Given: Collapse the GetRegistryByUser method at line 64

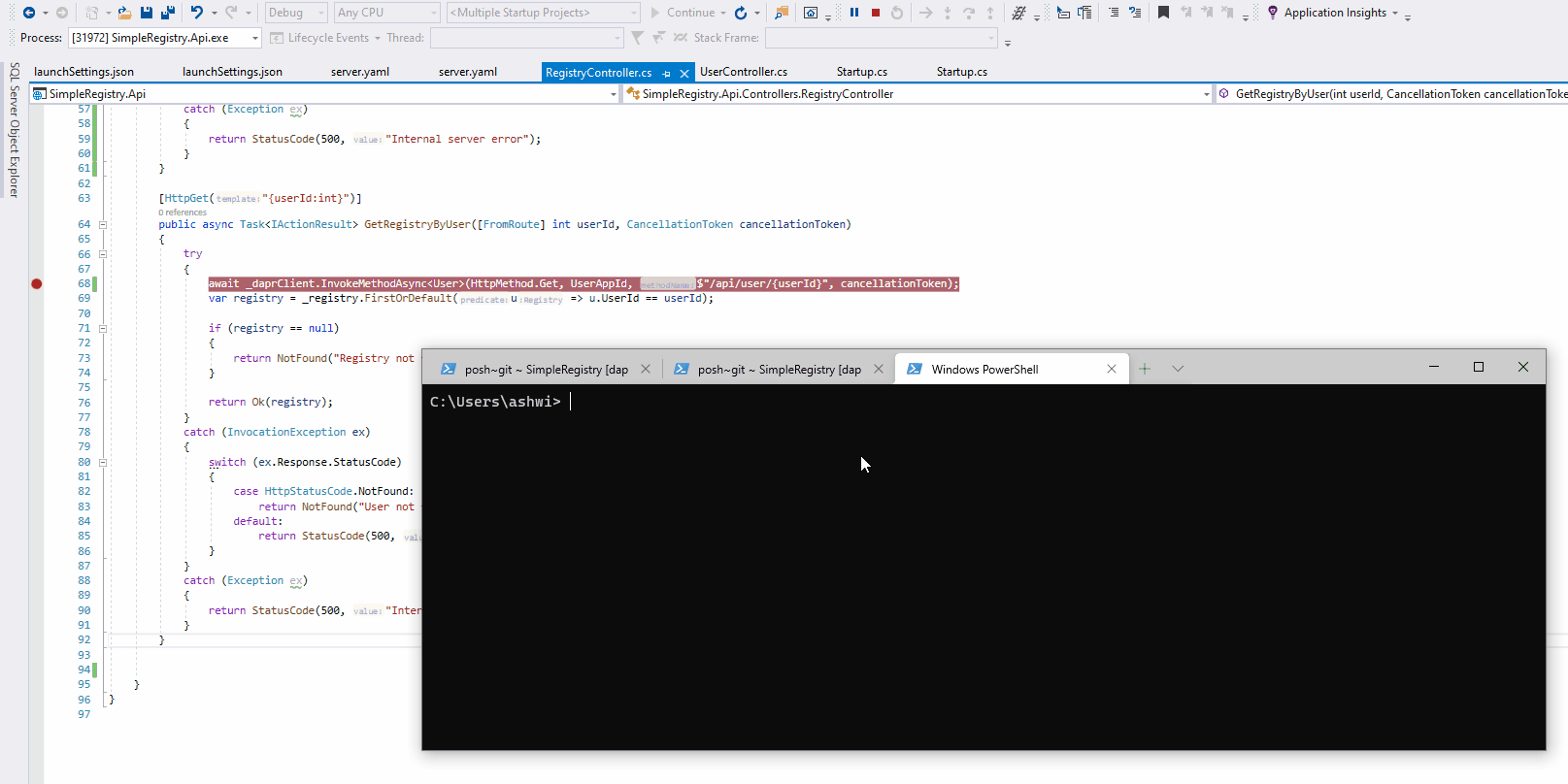Looking at the screenshot, I should 102,224.
